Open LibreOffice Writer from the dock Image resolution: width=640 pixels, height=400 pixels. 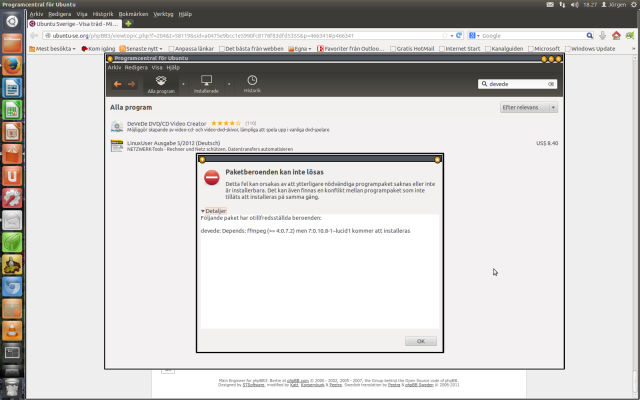coord(12,88)
